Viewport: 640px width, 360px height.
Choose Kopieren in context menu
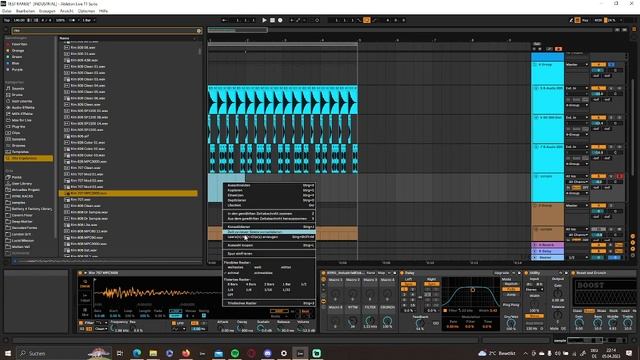coord(269,190)
